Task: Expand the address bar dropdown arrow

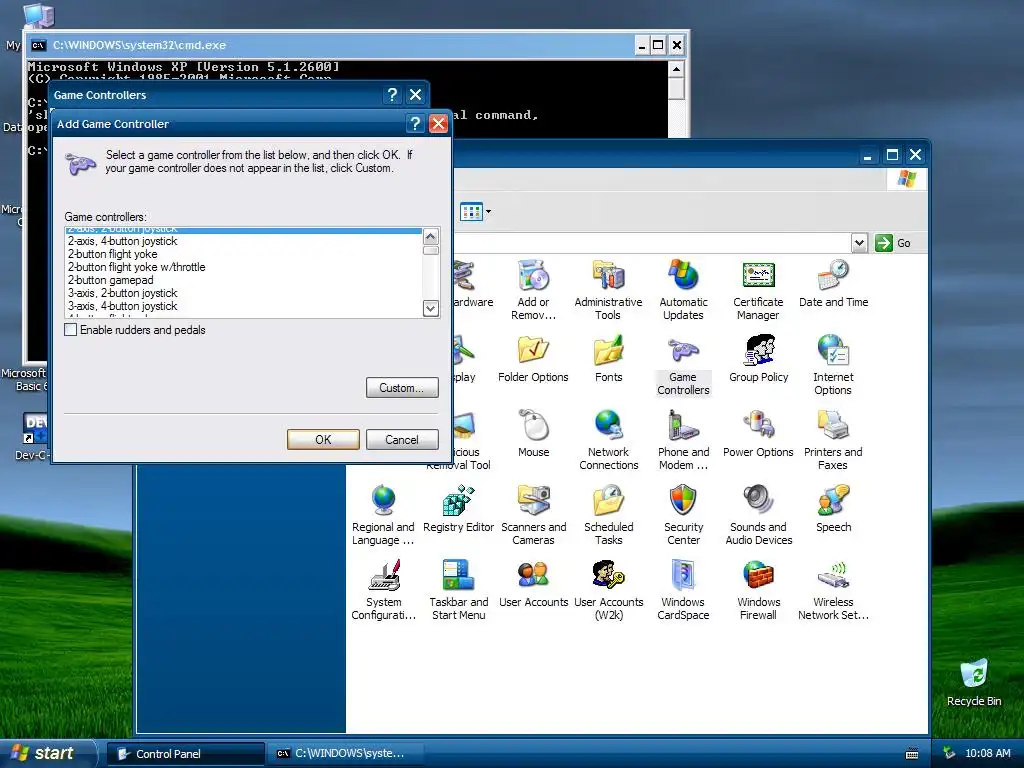Action: click(x=859, y=243)
